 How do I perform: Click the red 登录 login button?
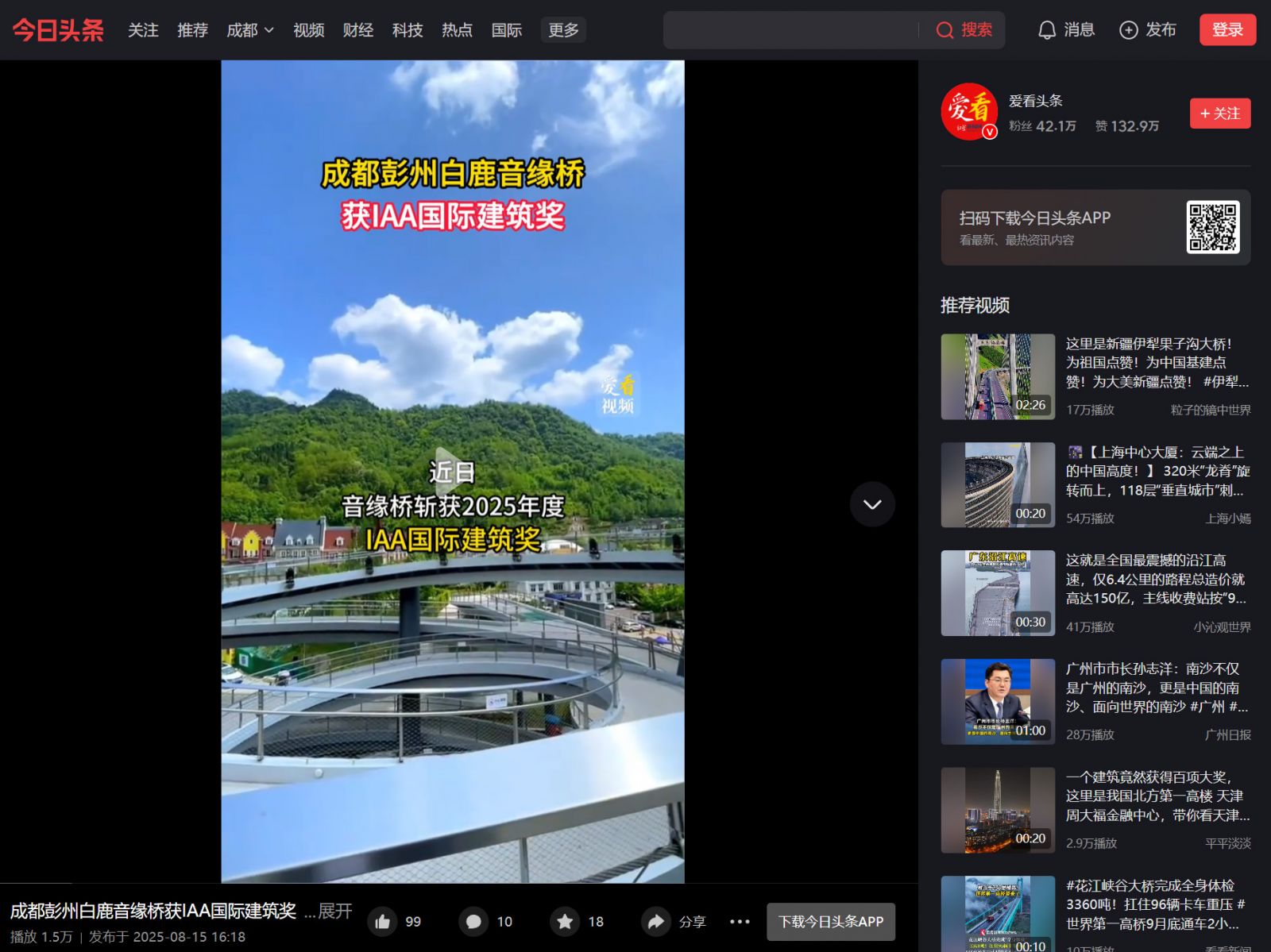pyautogui.click(x=1227, y=30)
